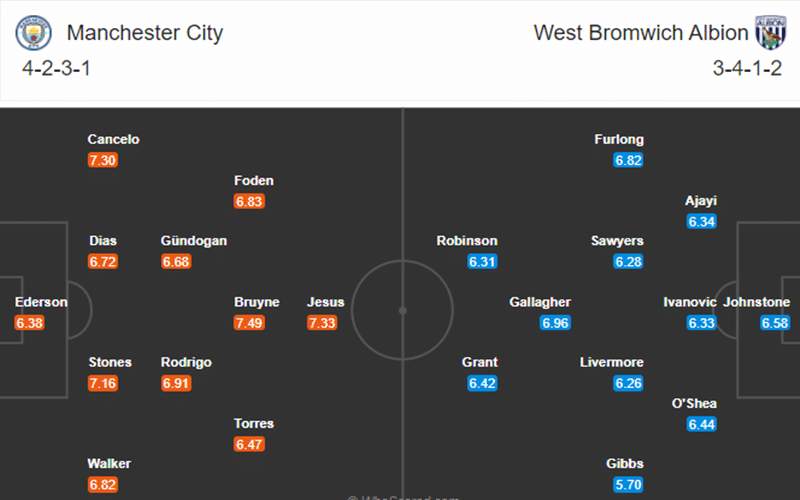Click Torres's 6.47 rating badge
This screenshot has width=800, height=500.
(x=249, y=444)
